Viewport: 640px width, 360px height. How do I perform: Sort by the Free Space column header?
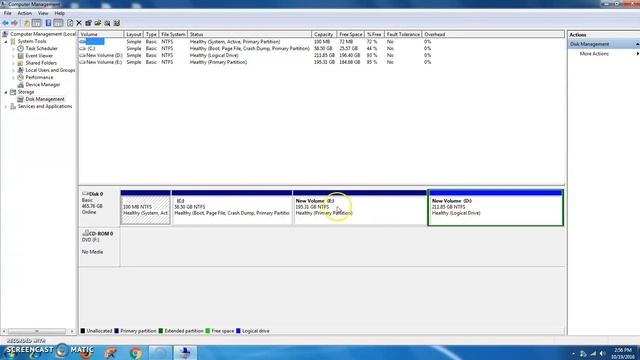[351, 35]
